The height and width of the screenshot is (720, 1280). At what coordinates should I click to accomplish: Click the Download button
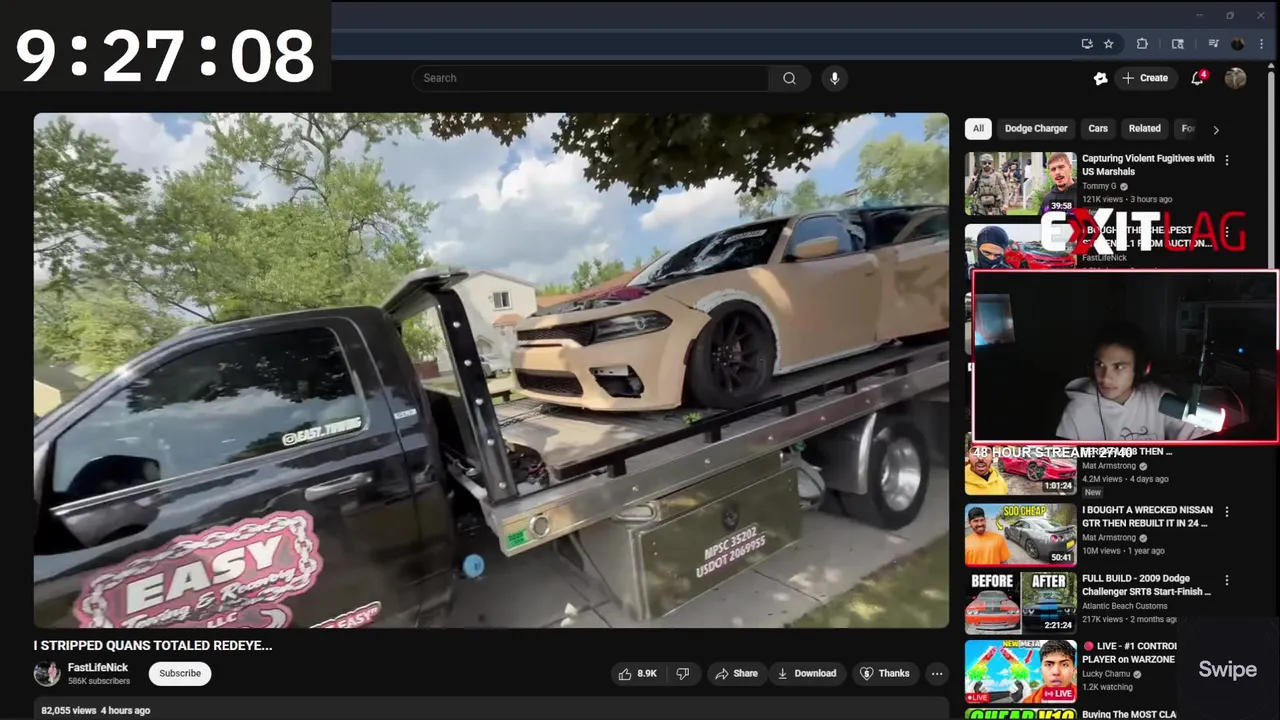807,673
